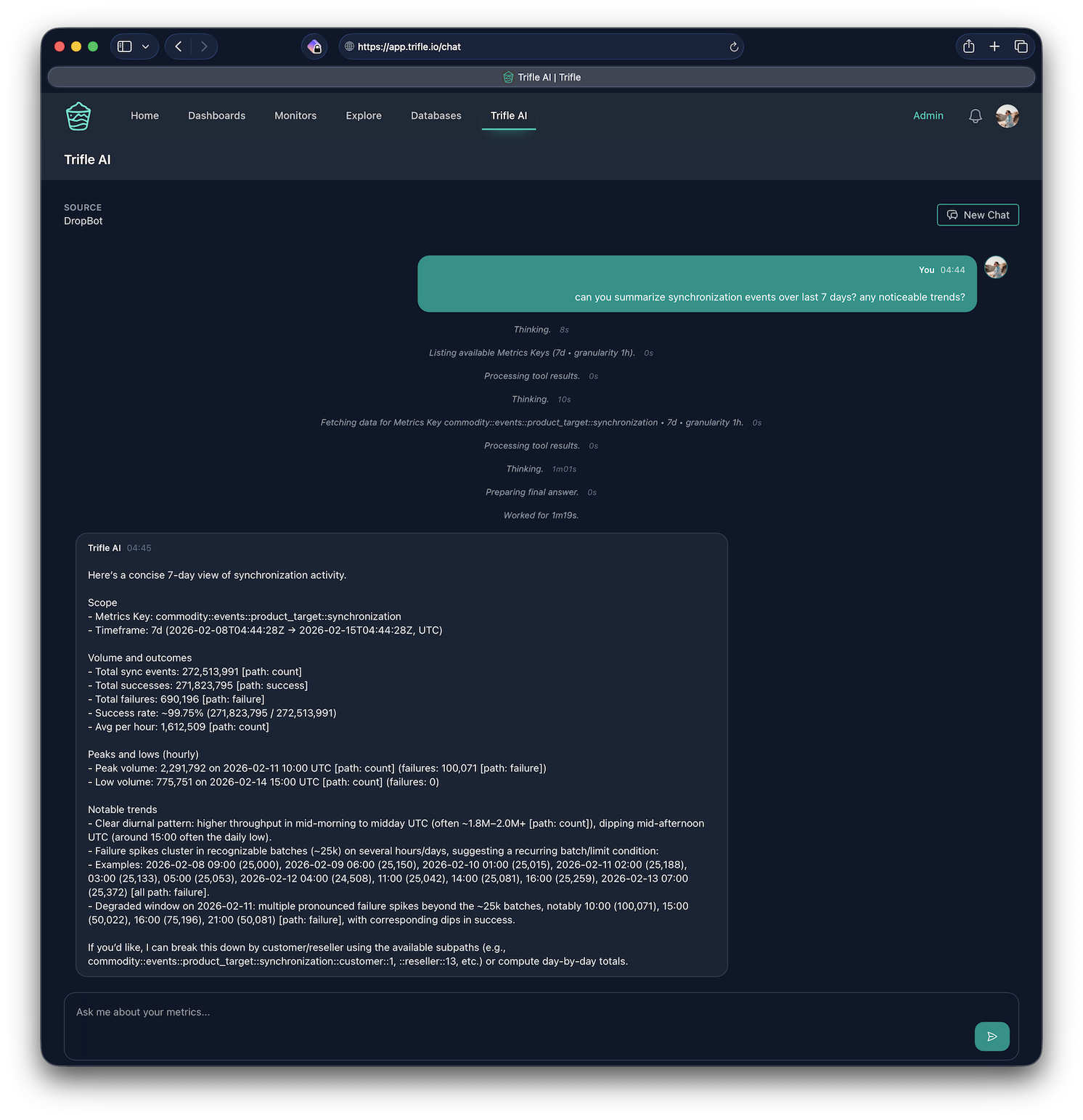Select the Explore tab
This screenshot has height=1120, width=1083.
pyautogui.click(x=364, y=115)
